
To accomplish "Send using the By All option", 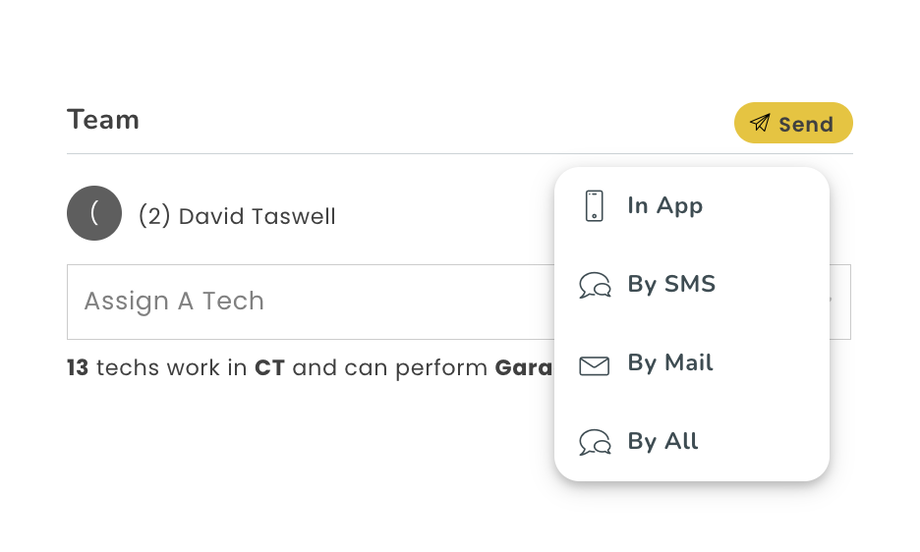I will tap(662, 442).
